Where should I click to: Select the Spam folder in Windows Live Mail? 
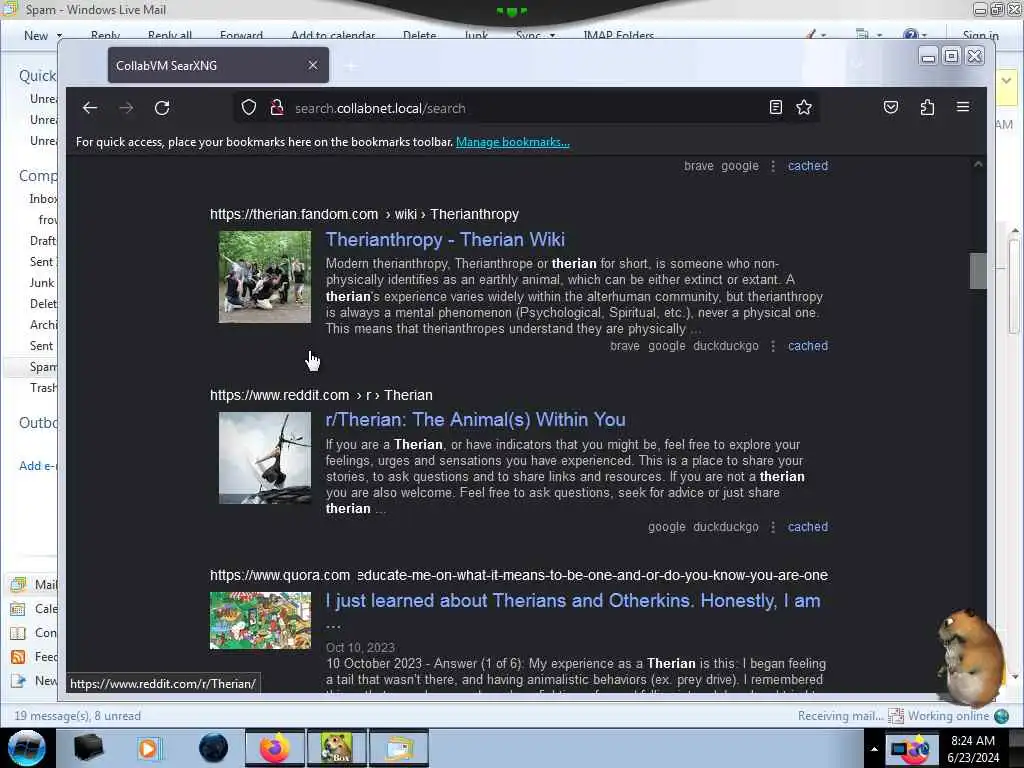[x=43, y=367]
